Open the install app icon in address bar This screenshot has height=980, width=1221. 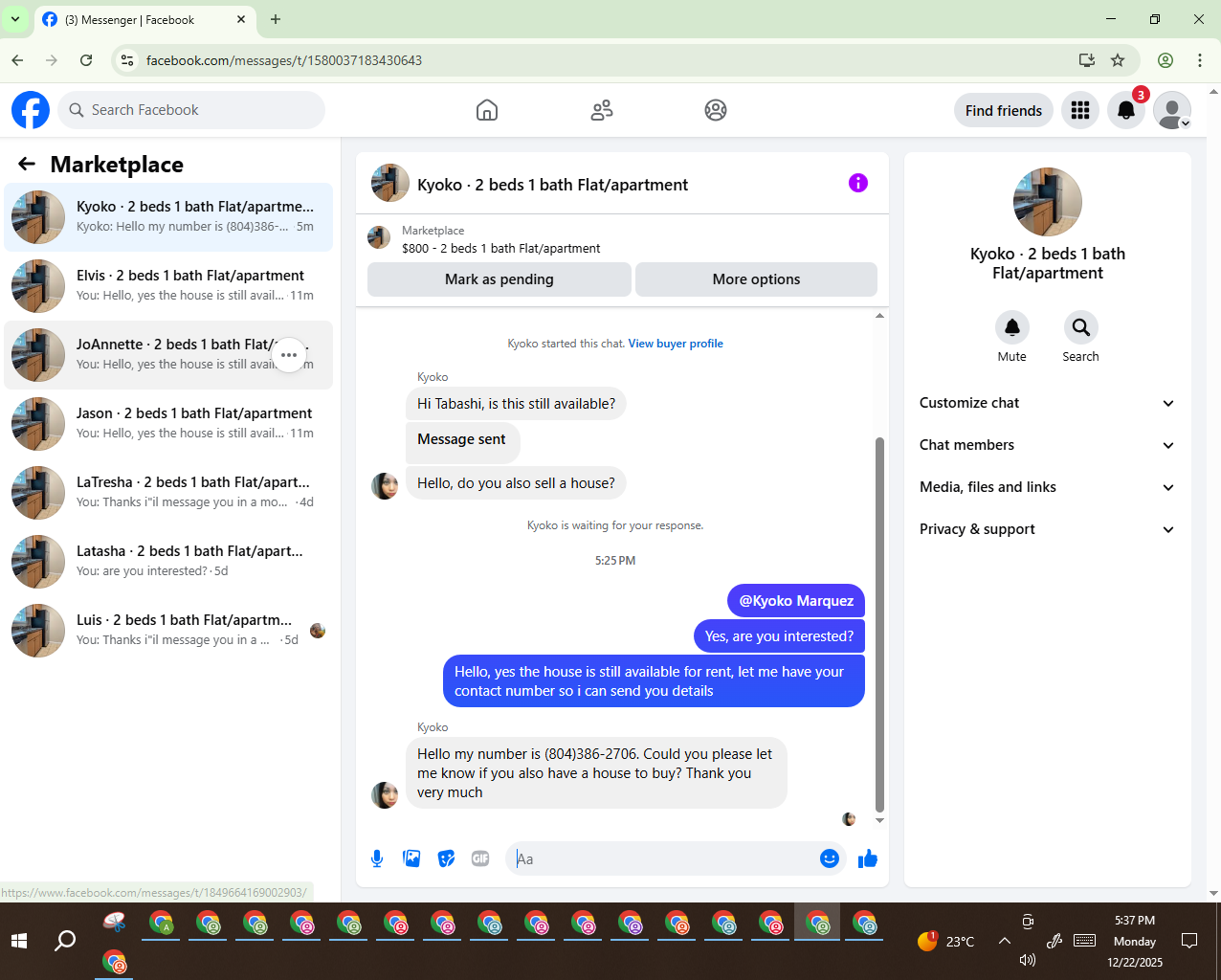[x=1087, y=60]
